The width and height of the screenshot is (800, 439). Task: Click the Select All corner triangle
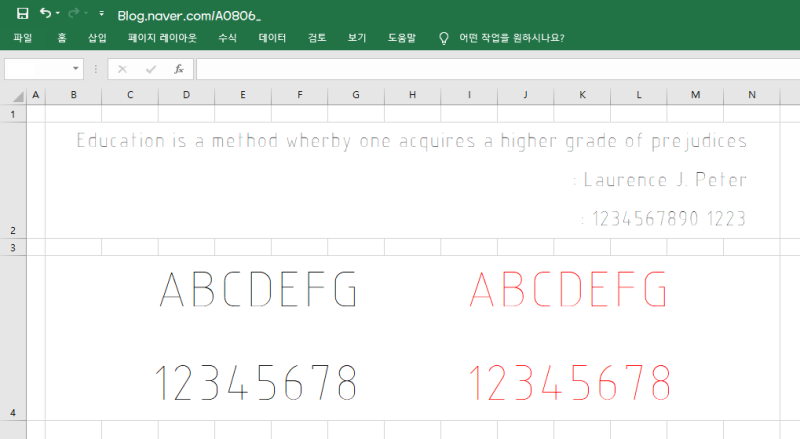pyautogui.click(x=18, y=96)
